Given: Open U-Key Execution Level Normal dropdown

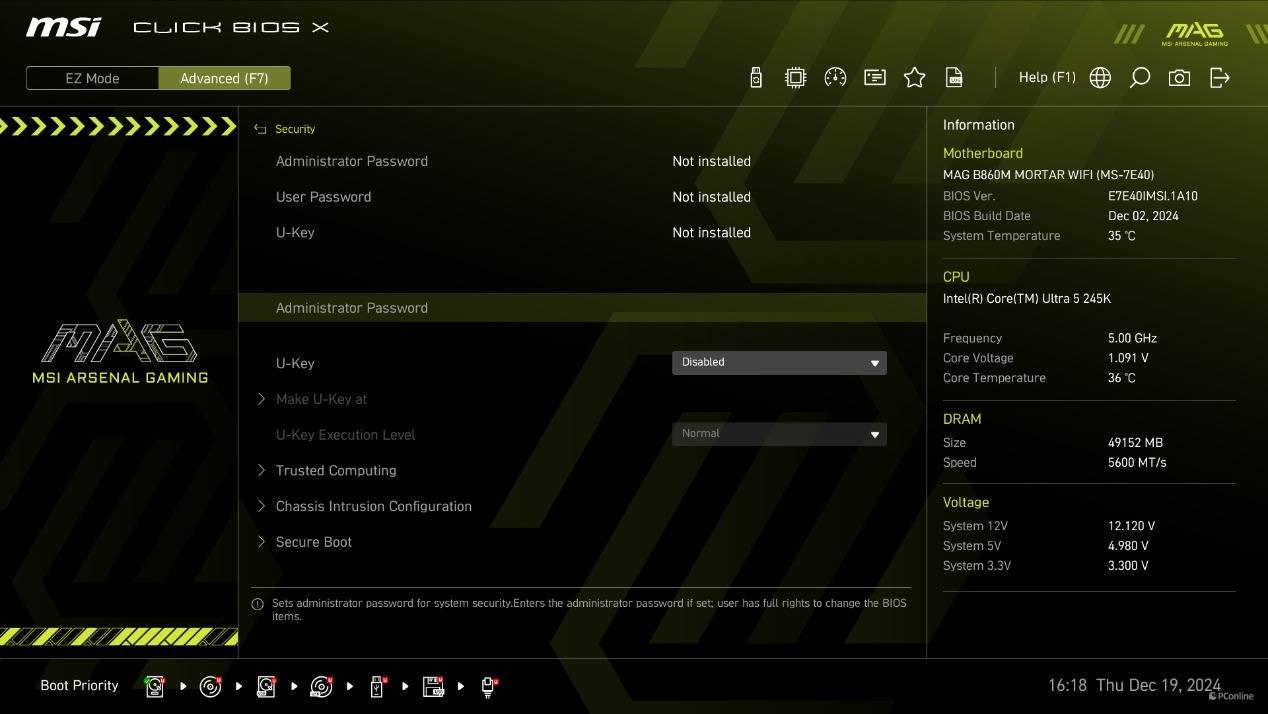Looking at the screenshot, I should [x=779, y=433].
